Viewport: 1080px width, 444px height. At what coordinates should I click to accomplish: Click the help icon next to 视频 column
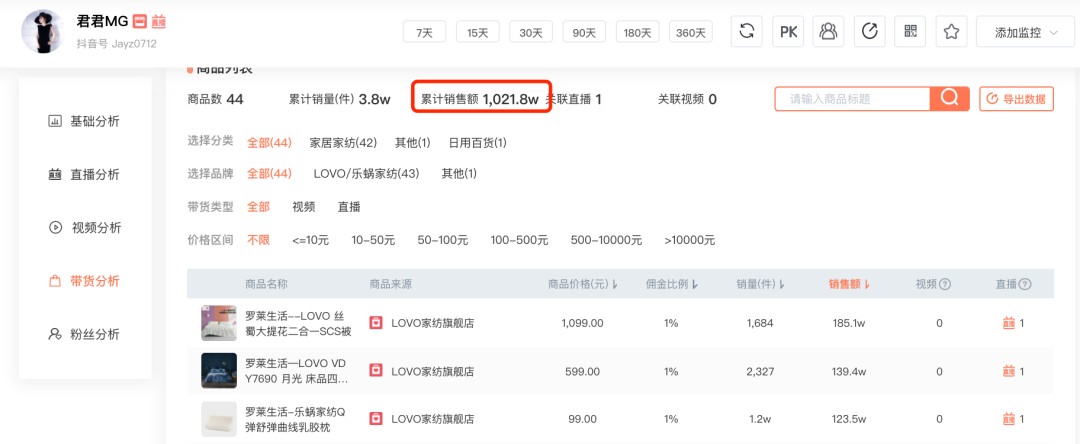coord(945,284)
